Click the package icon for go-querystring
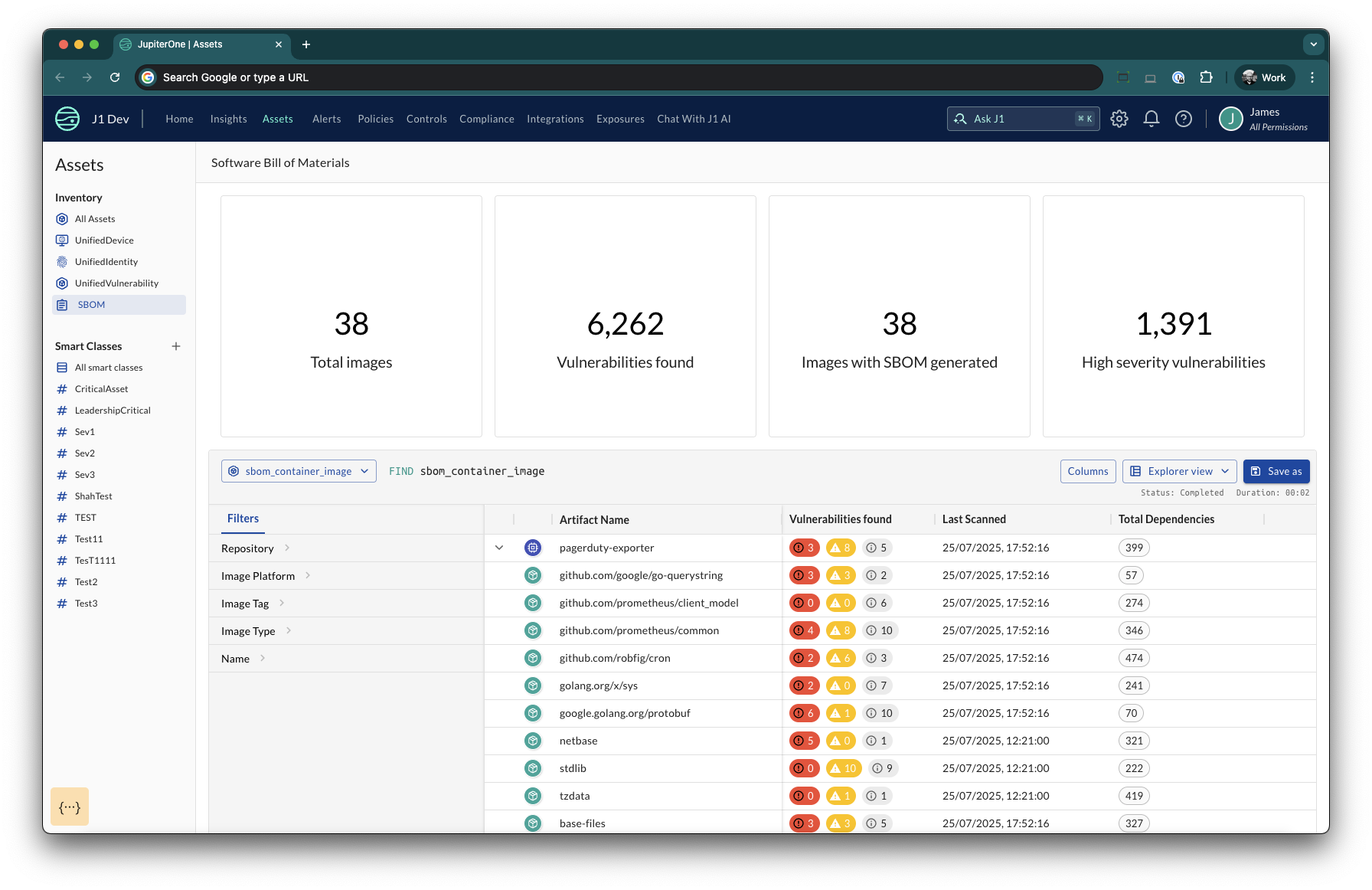Viewport: 1372px width, 890px height. click(x=533, y=575)
